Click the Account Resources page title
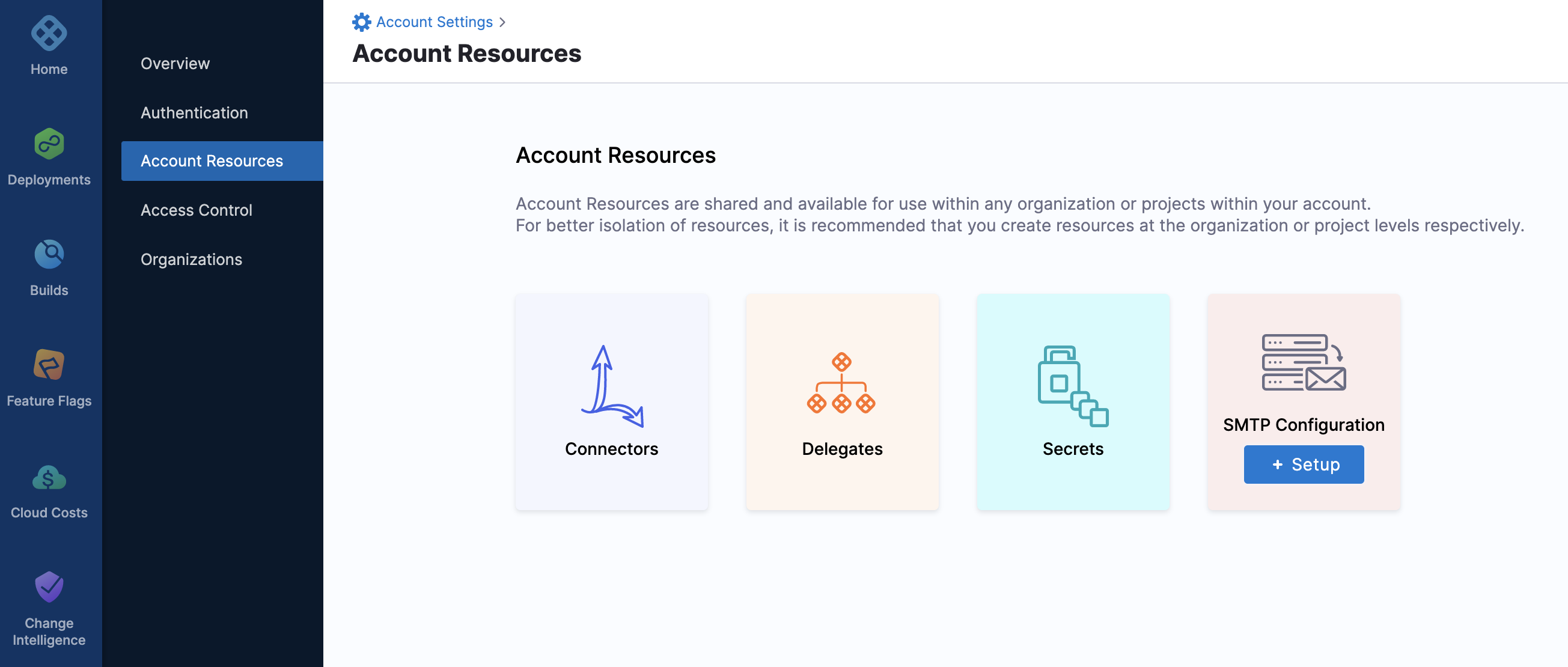The image size is (1568, 667). tap(467, 53)
